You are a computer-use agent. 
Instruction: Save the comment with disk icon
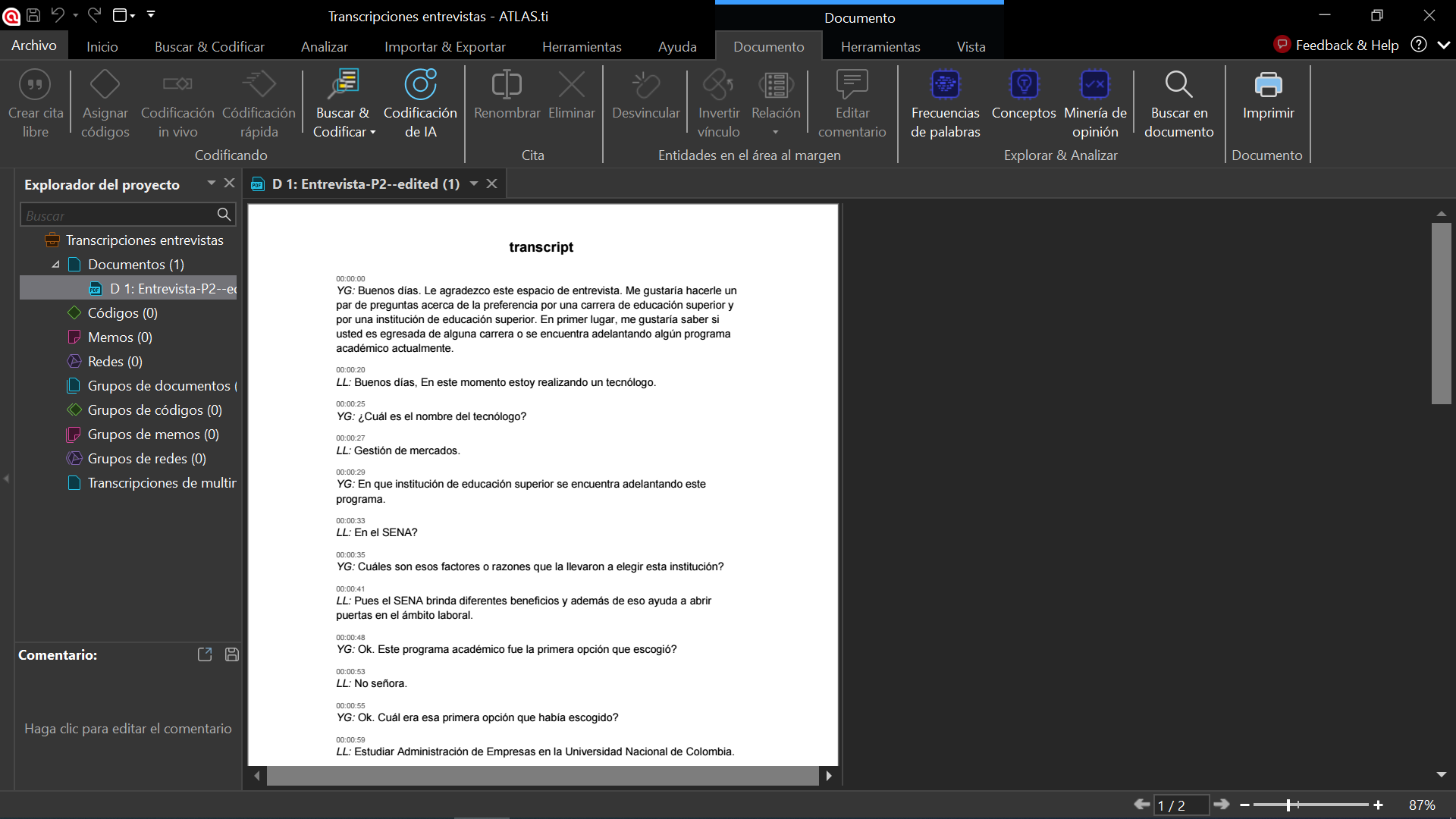click(232, 654)
